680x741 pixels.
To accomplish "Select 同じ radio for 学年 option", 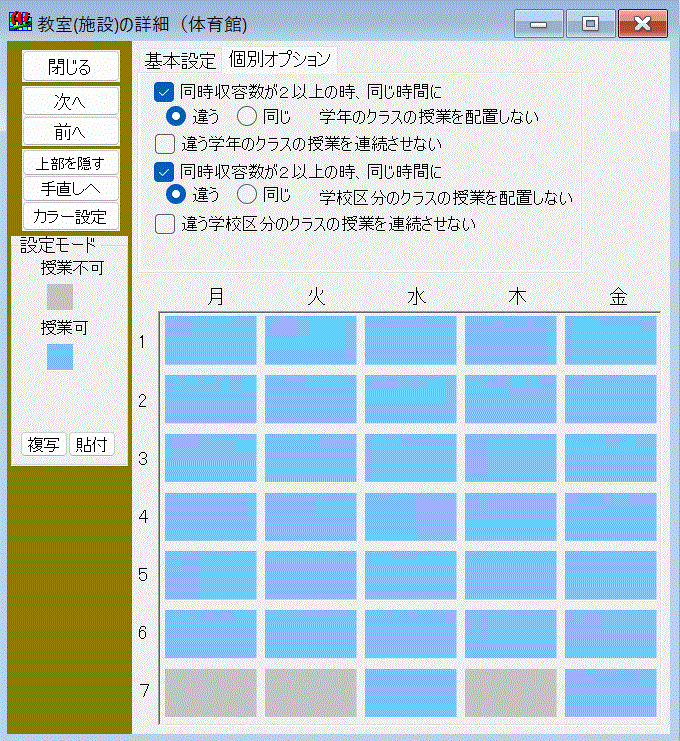I will (x=247, y=116).
